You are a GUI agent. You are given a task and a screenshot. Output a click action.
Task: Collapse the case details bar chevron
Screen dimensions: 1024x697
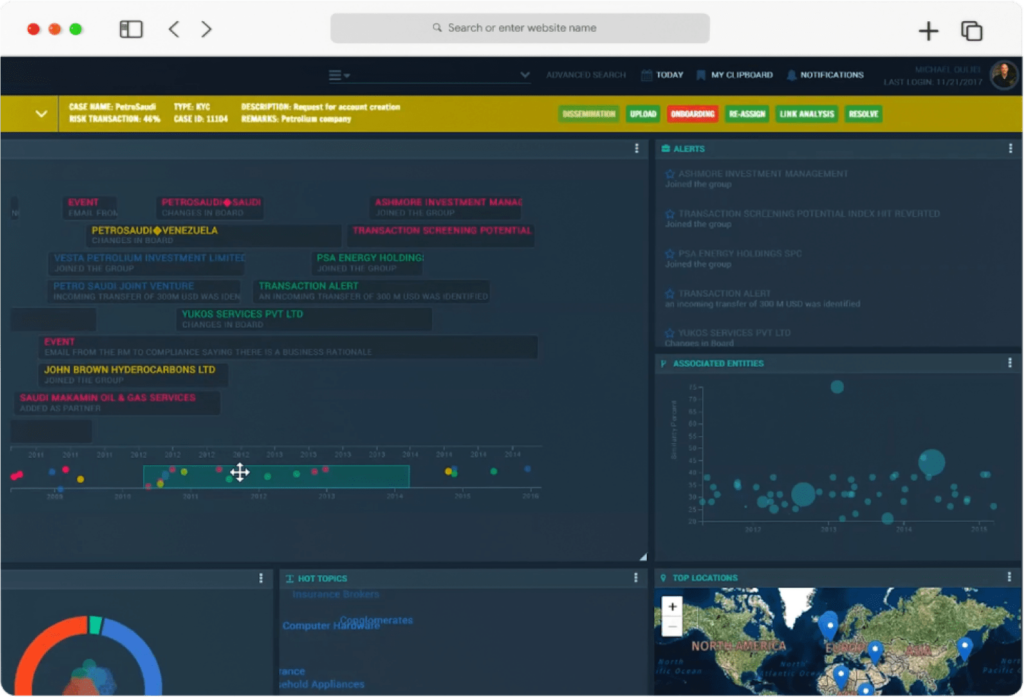(x=41, y=114)
